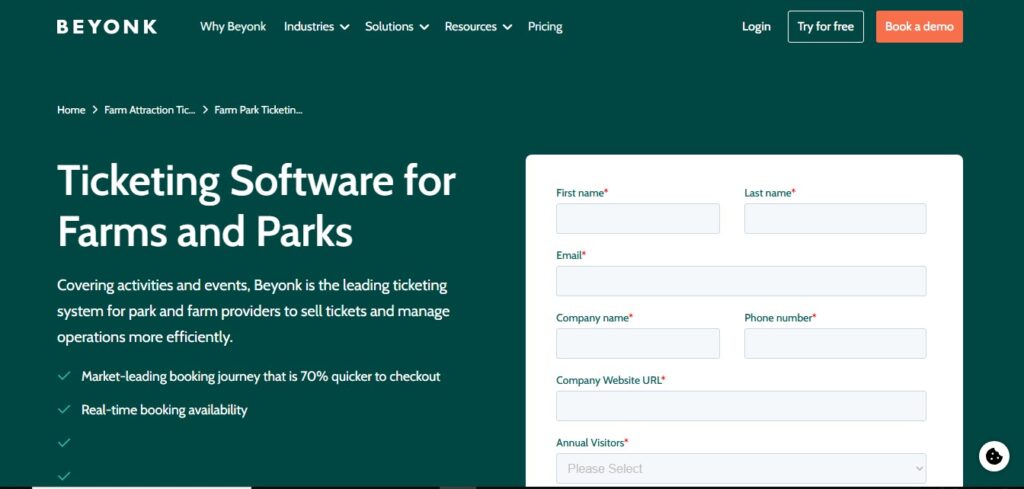Go to Home in breadcrumb
This screenshot has width=1024, height=489.
pos(71,110)
